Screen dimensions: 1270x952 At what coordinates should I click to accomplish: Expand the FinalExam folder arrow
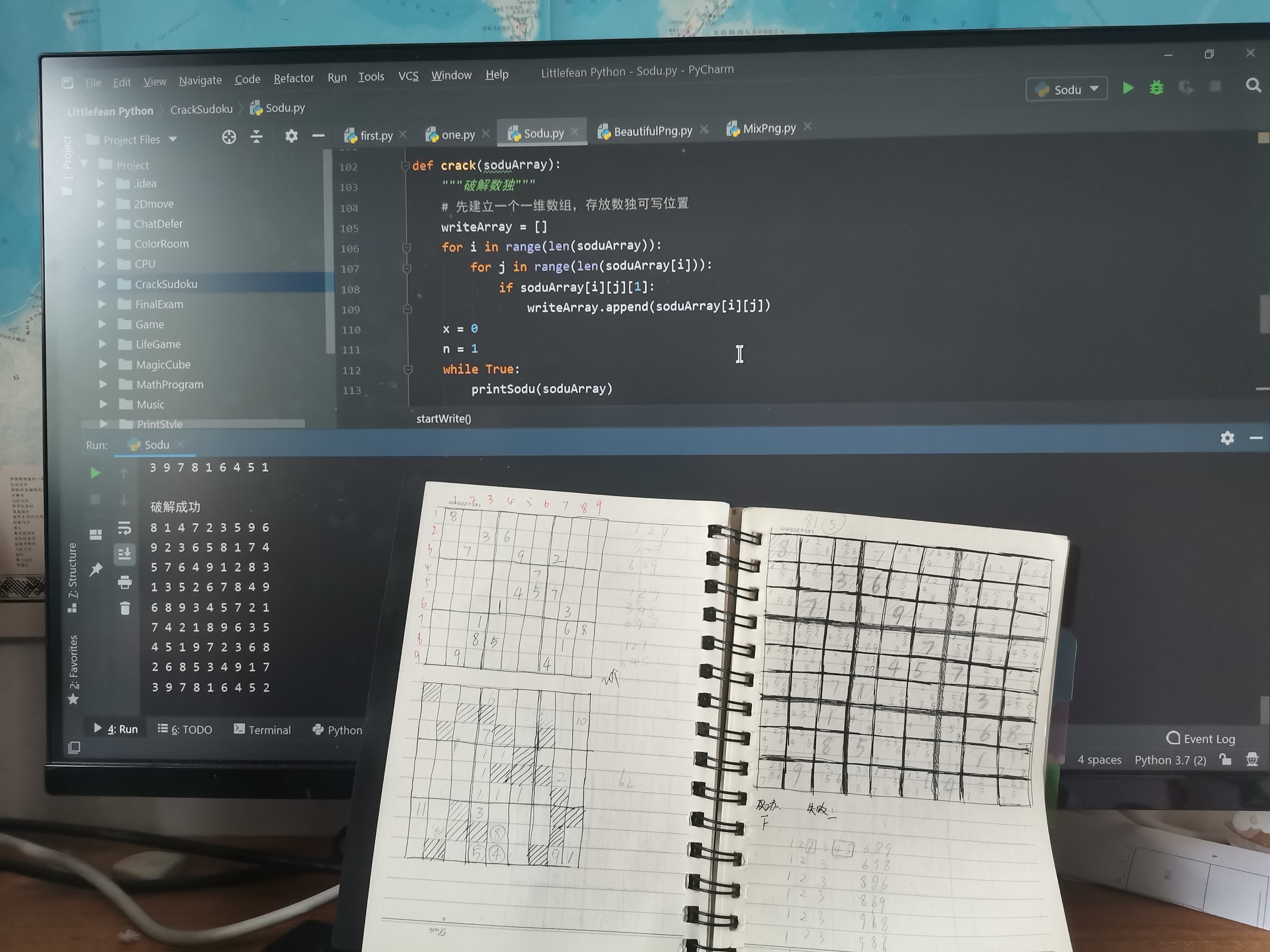tap(102, 304)
